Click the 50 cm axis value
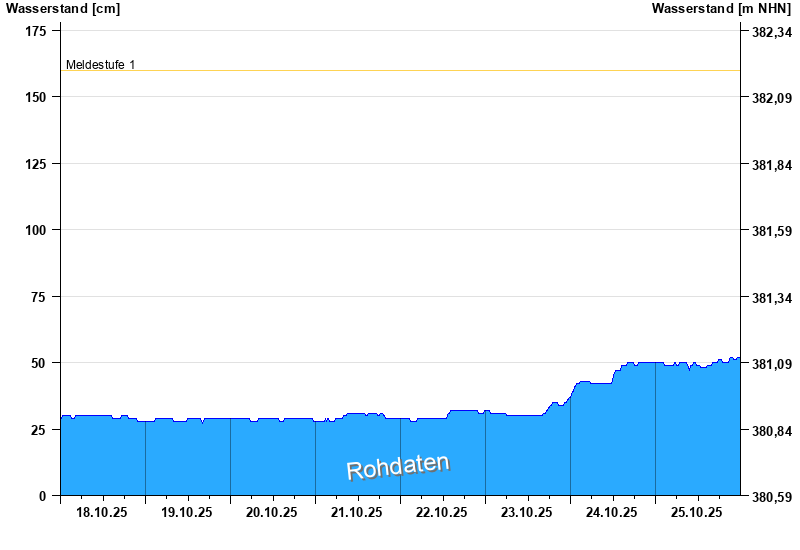Image resolution: width=800 pixels, height=550 pixels. [39, 364]
